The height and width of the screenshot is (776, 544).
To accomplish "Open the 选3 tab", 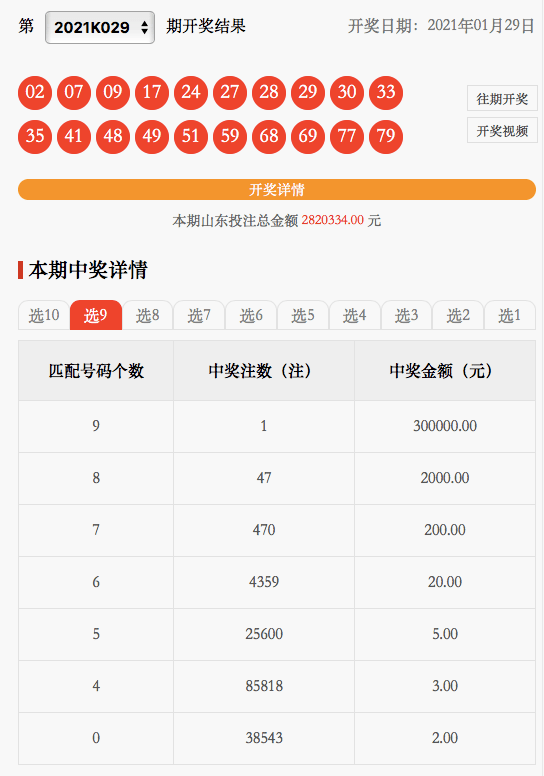I will coord(406,315).
